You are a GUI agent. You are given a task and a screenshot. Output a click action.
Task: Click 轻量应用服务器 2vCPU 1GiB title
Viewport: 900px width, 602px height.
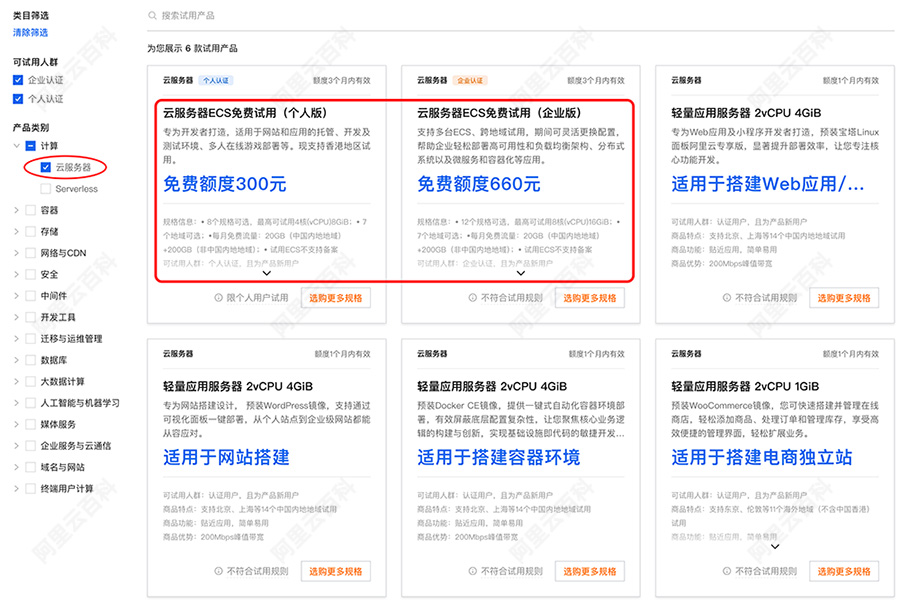coord(745,386)
